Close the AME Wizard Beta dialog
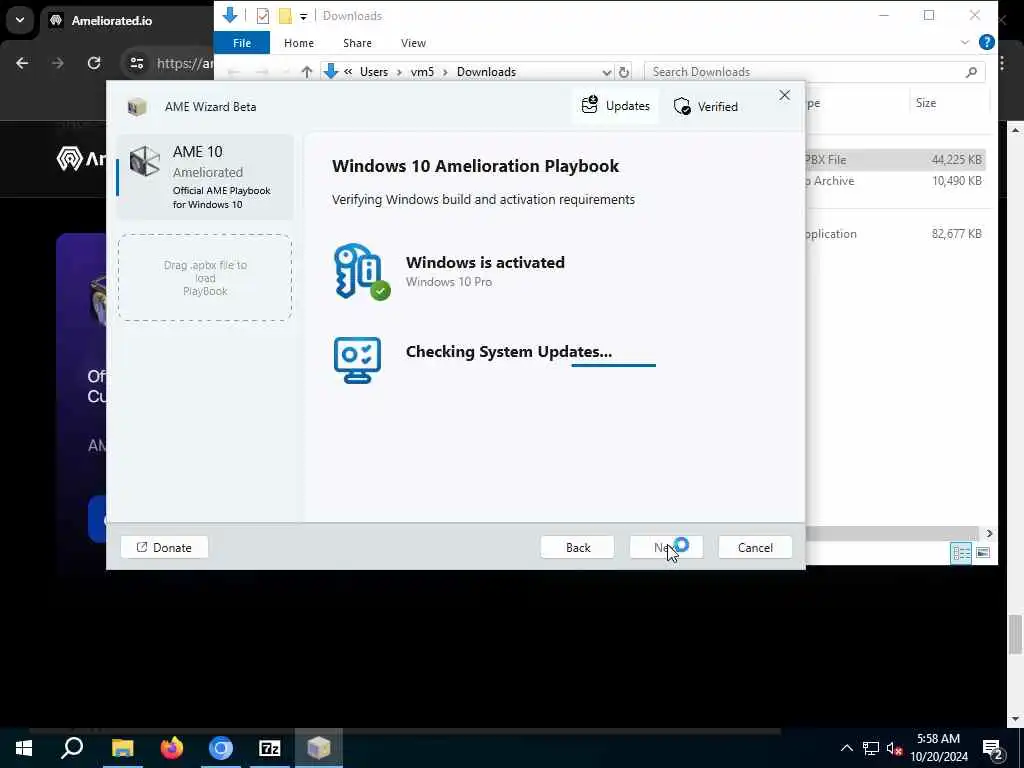The height and width of the screenshot is (768, 1024). pos(784,95)
